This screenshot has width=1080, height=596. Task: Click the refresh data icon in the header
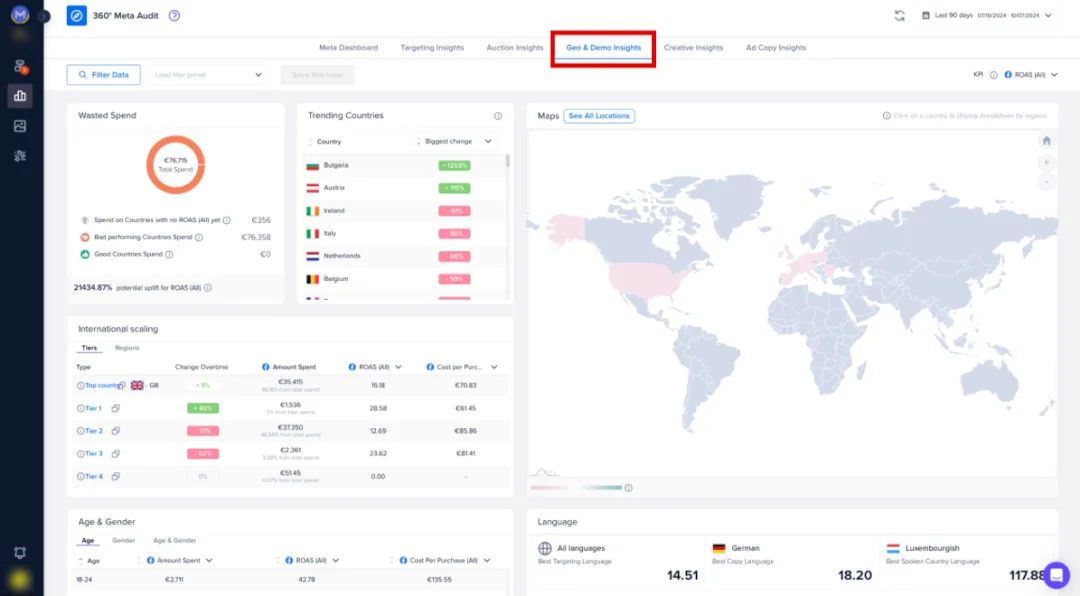(x=900, y=15)
